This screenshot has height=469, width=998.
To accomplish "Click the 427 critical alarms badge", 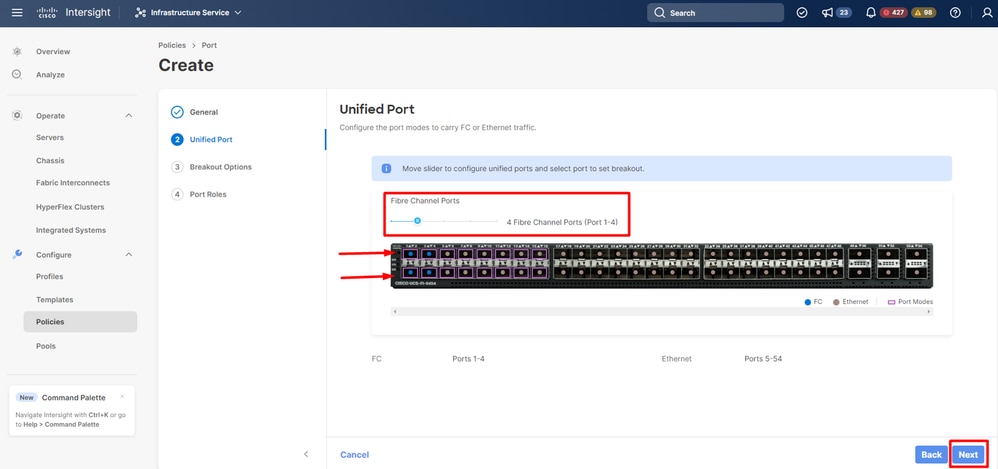I will coord(894,13).
